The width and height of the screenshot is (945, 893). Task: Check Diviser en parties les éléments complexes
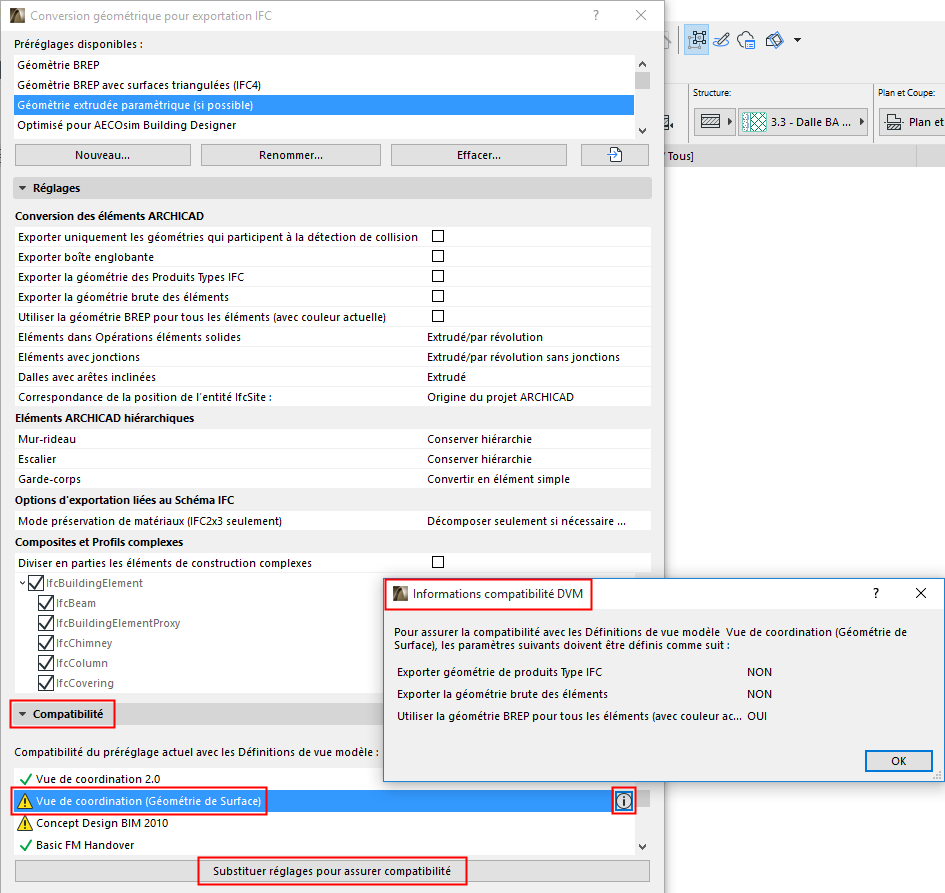coord(438,562)
